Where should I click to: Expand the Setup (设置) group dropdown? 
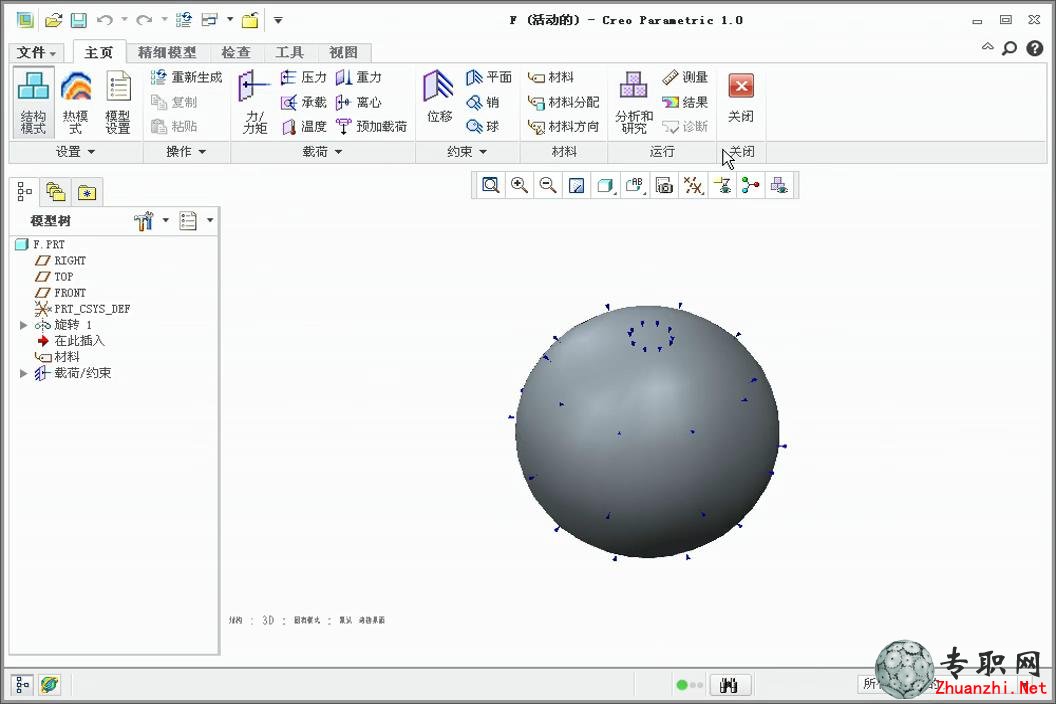75,152
